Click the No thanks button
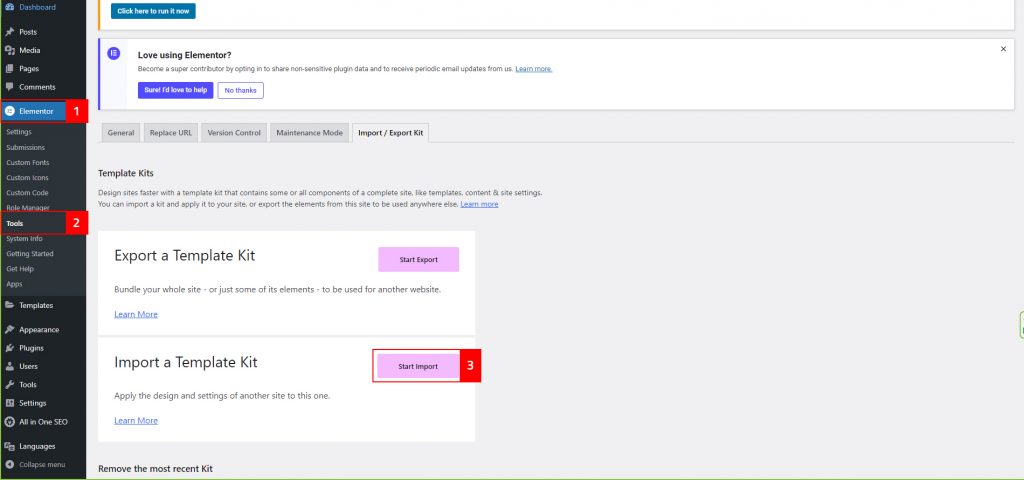This screenshot has height=480, width=1024. [x=240, y=90]
